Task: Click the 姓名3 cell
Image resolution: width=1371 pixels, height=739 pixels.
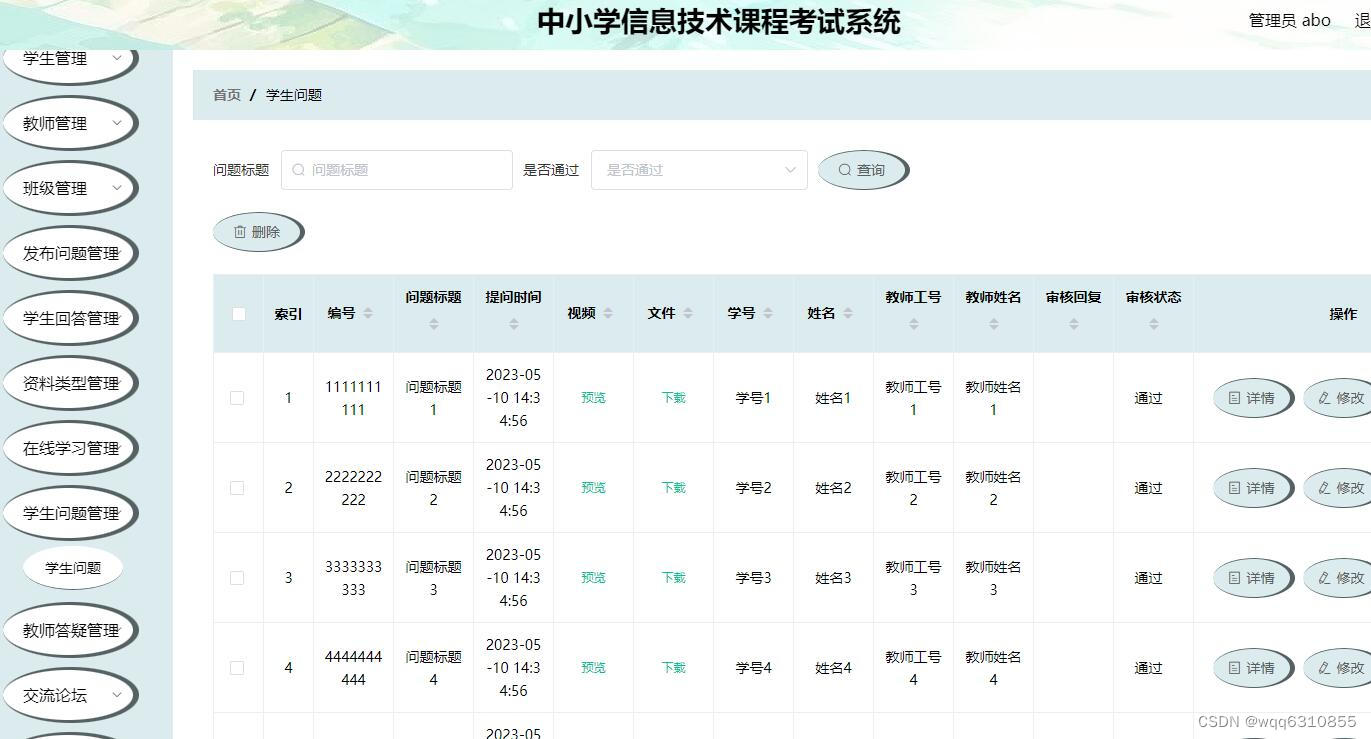Action: coord(833,578)
